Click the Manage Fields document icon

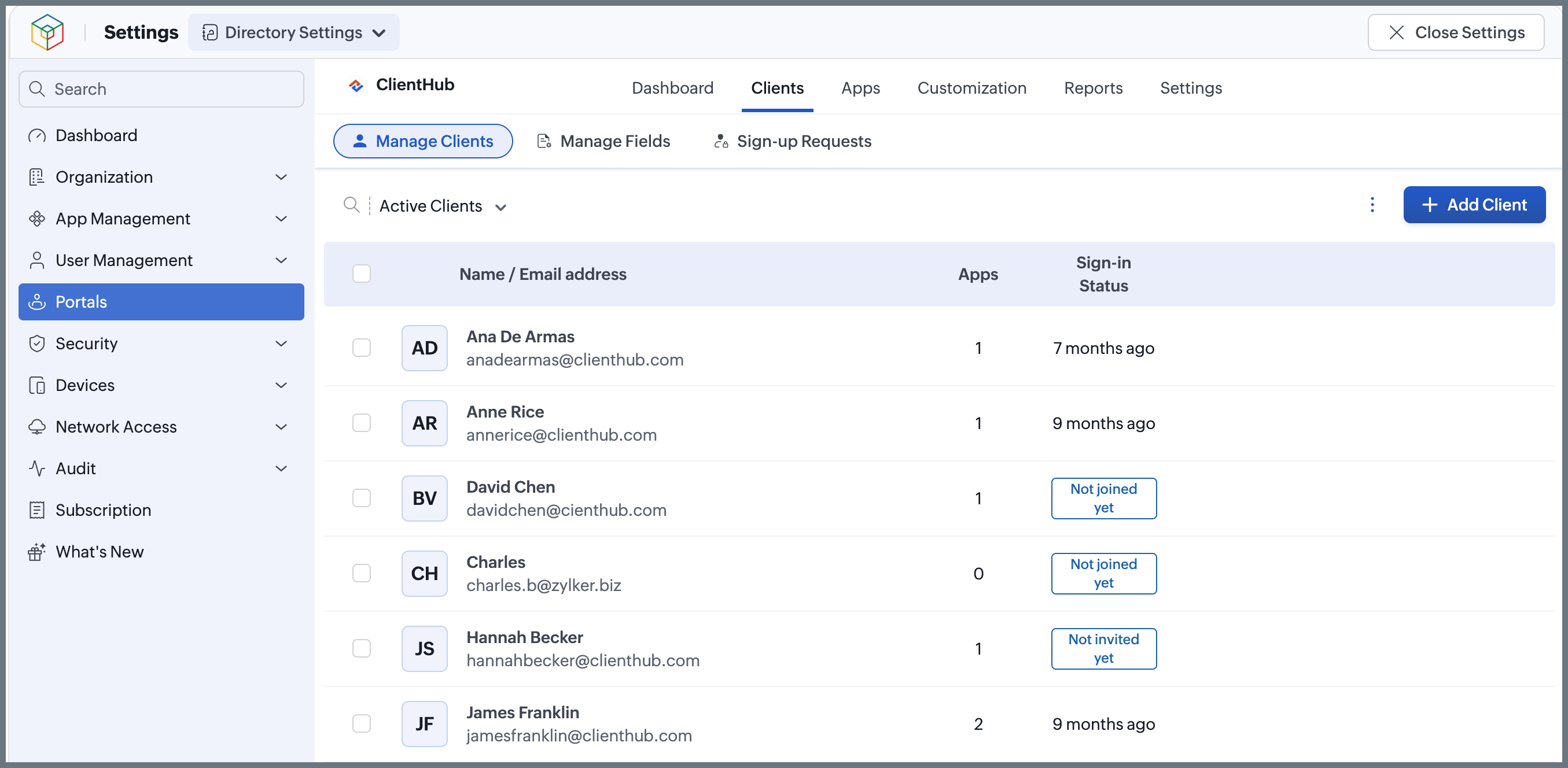544,141
